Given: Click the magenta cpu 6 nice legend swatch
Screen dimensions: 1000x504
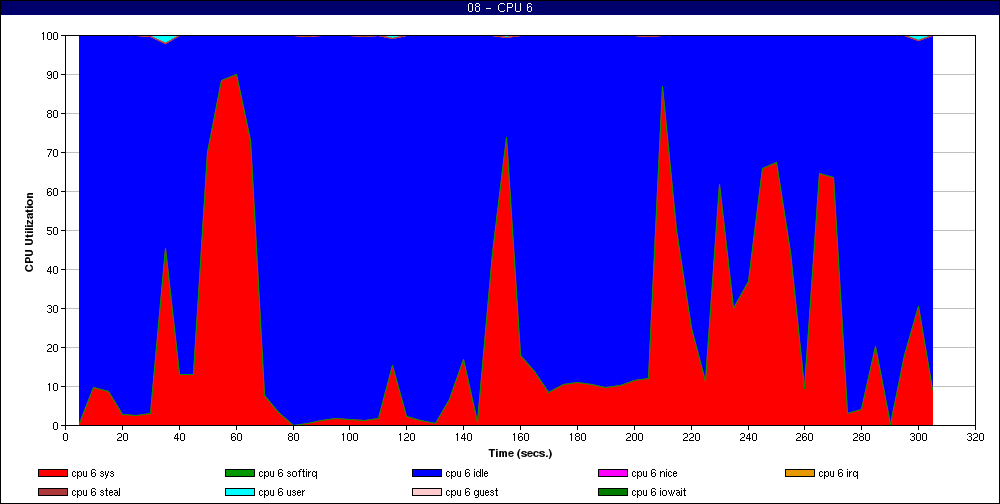Looking at the screenshot, I should (x=613, y=473).
